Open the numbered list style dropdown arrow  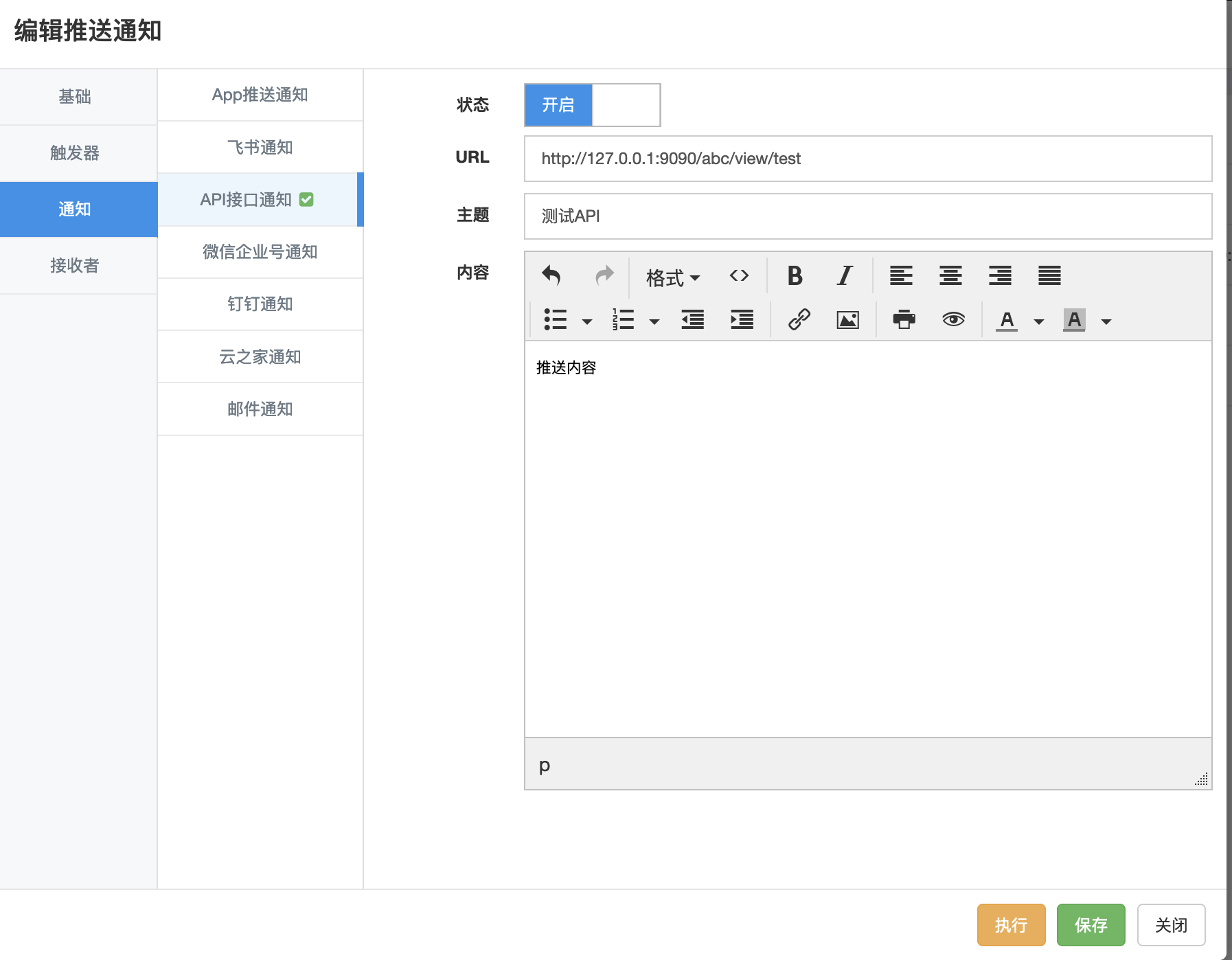pyautogui.click(x=654, y=321)
